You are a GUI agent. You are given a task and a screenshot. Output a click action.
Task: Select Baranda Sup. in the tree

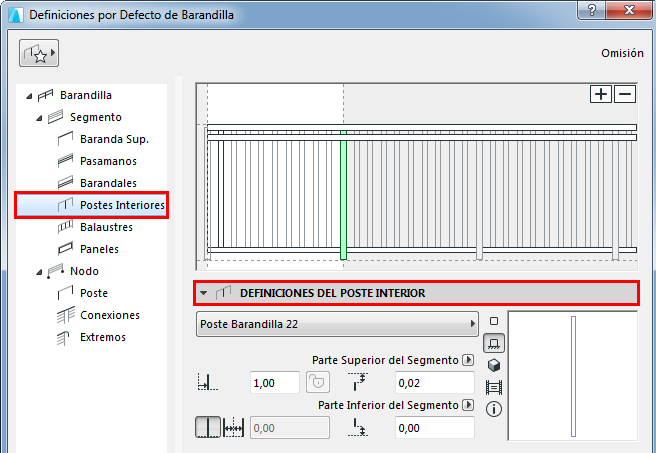pos(115,139)
